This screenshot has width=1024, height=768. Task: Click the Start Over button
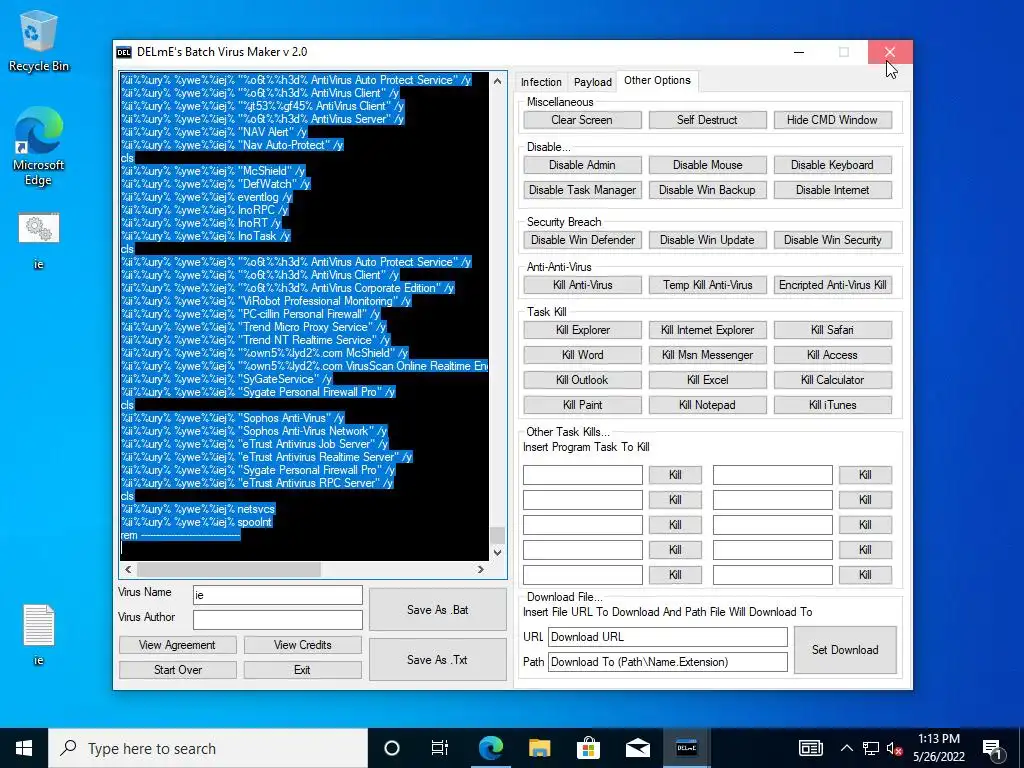point(178,670)
